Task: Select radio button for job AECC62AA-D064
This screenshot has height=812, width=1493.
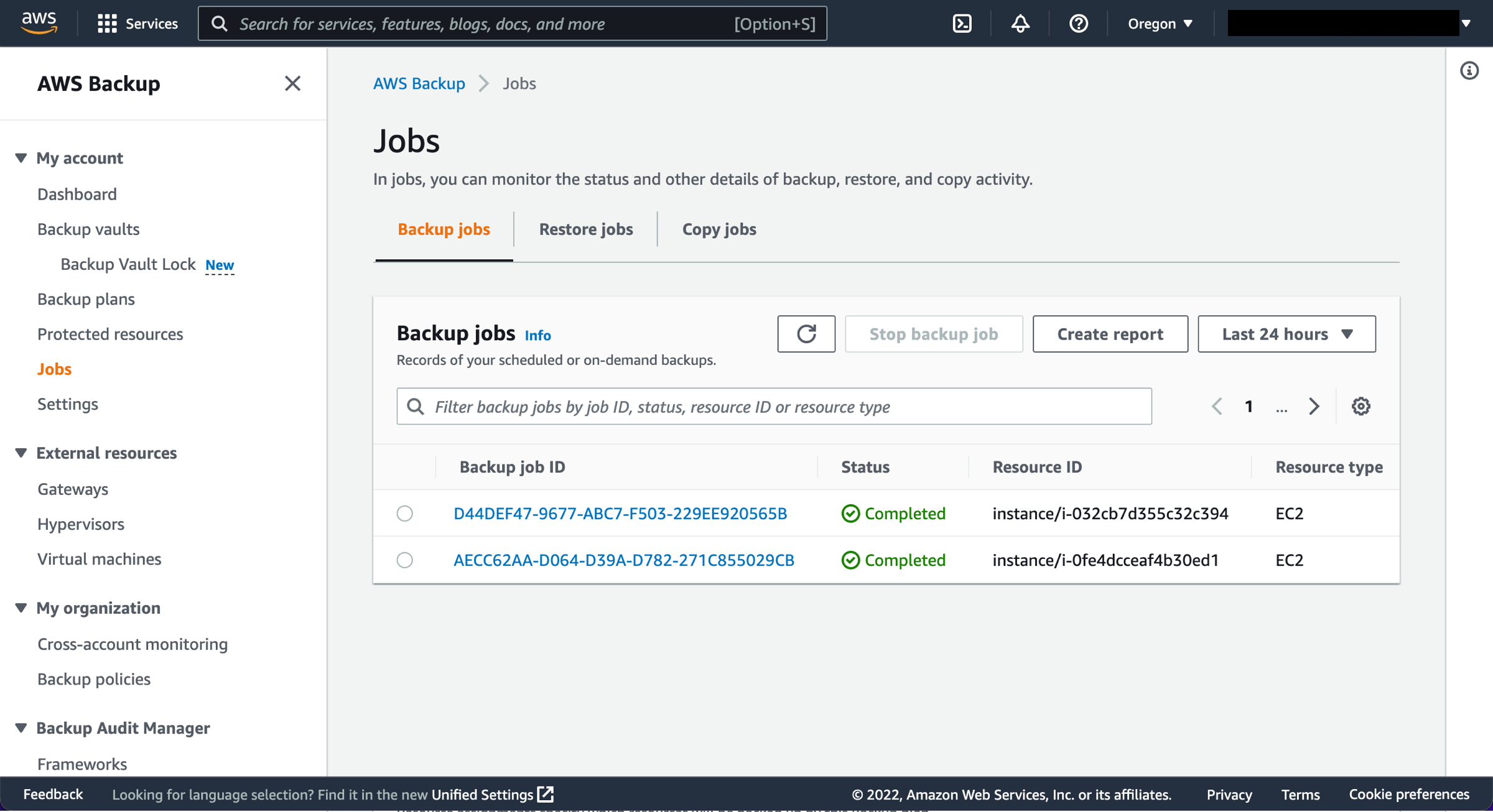Action: click(404, 560)
